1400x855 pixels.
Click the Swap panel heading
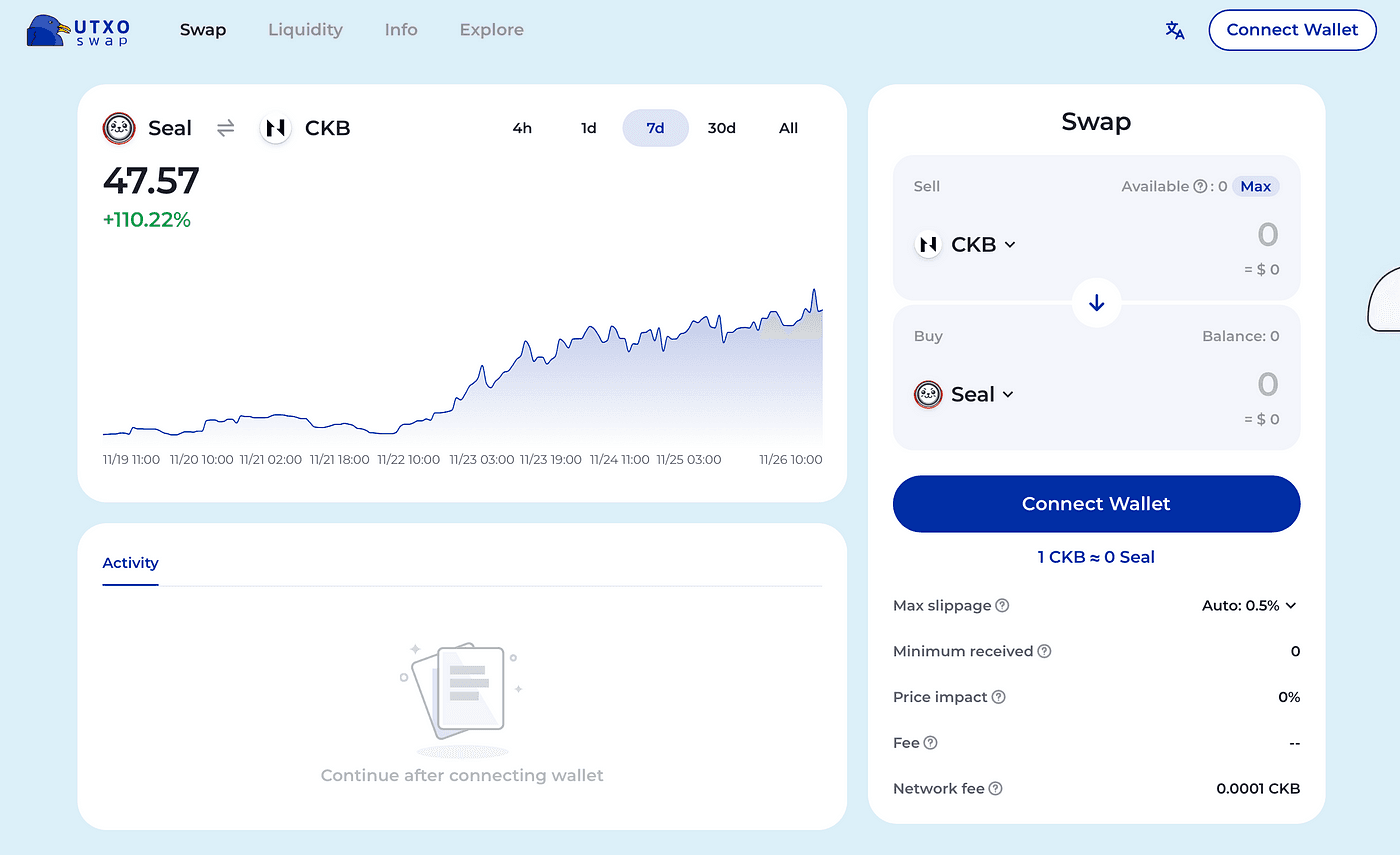point(1096,122)
